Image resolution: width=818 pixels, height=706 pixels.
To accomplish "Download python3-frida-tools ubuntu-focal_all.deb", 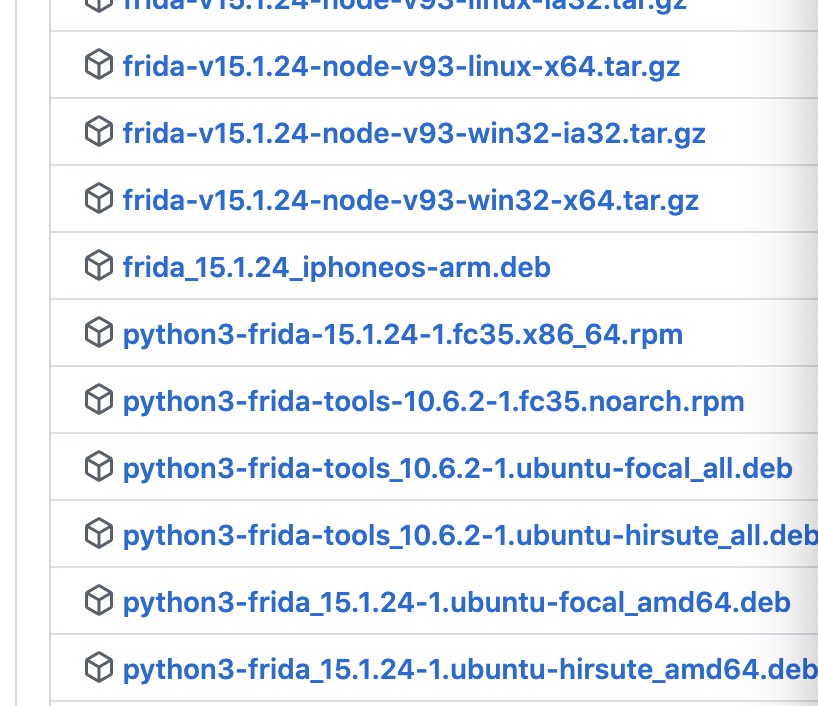I will pyautogui.click(x=457, y=469).
